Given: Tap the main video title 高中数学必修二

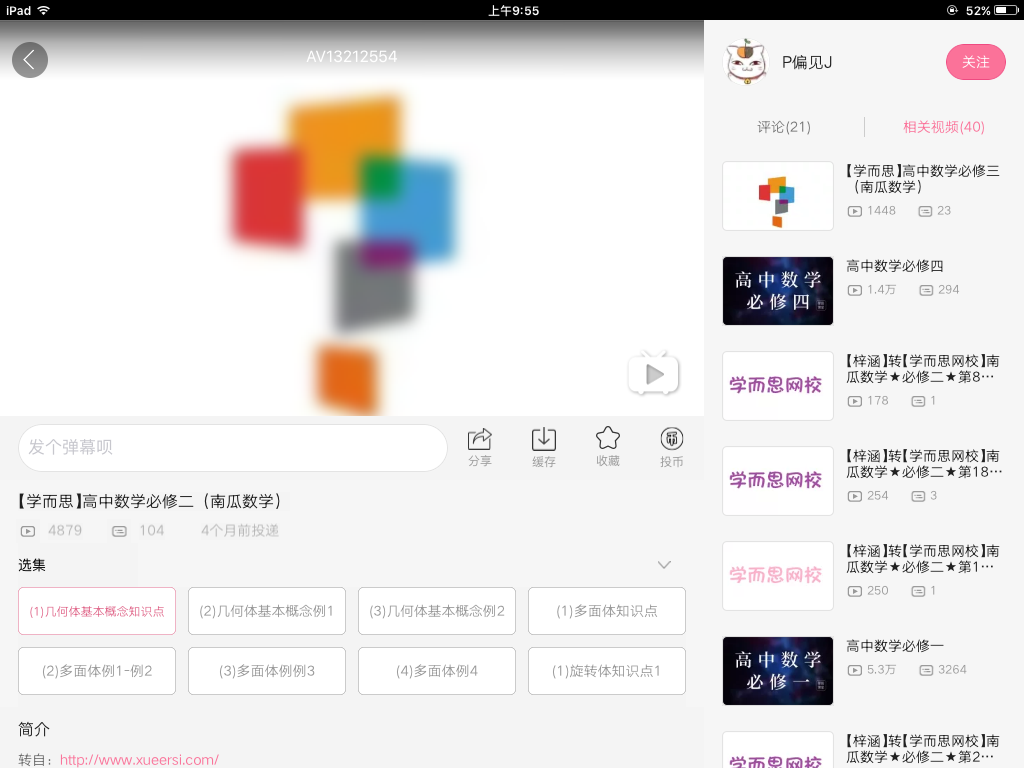Looking at the screenshot, I should tap(150, 501).
